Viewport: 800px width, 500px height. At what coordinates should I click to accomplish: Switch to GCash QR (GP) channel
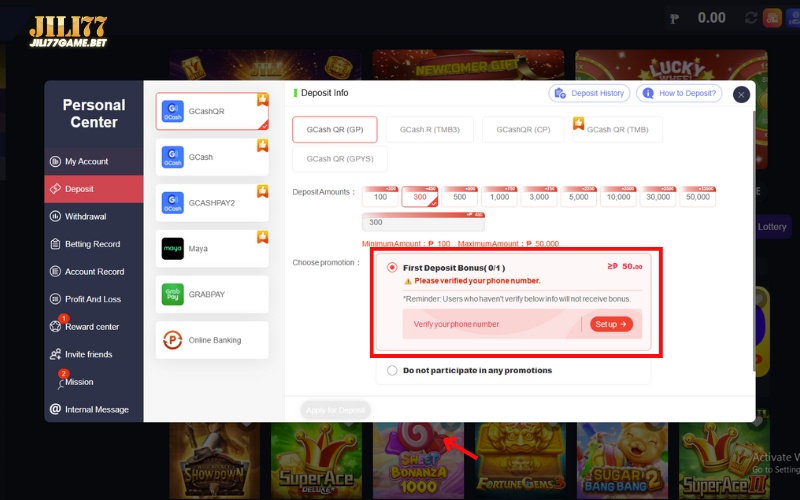click(x=335, y=130)
